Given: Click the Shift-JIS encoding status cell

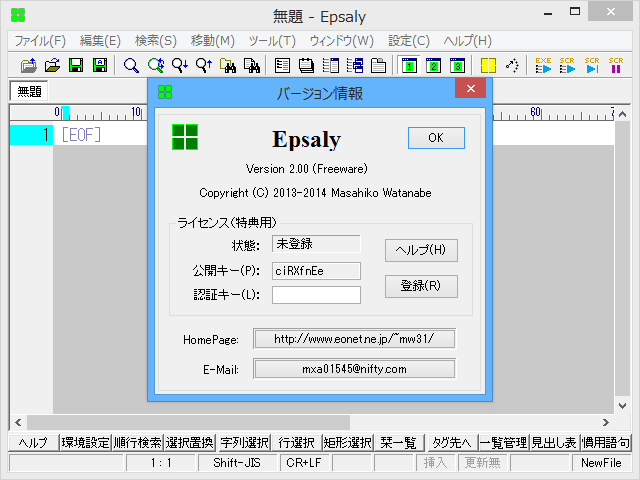Looking at the screenshot, I should pos(237,463).
